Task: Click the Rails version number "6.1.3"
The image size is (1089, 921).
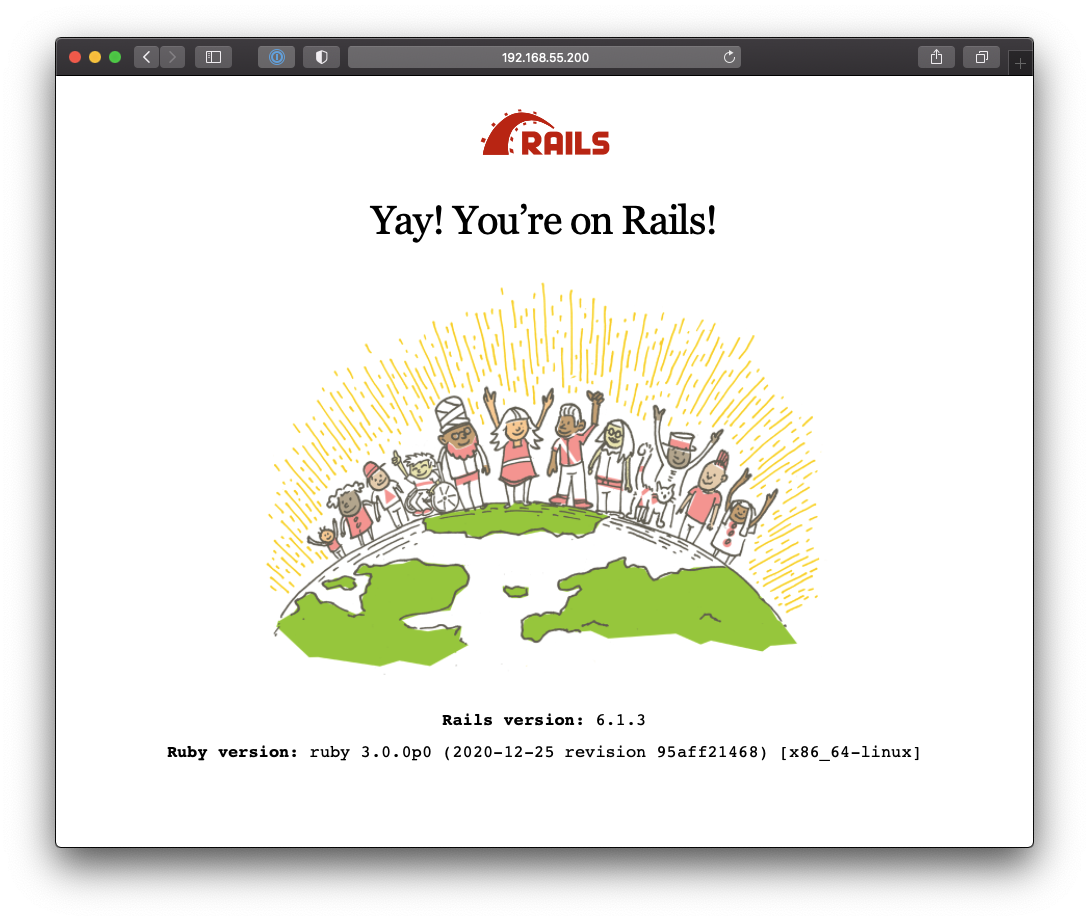Action: point(621,720)
